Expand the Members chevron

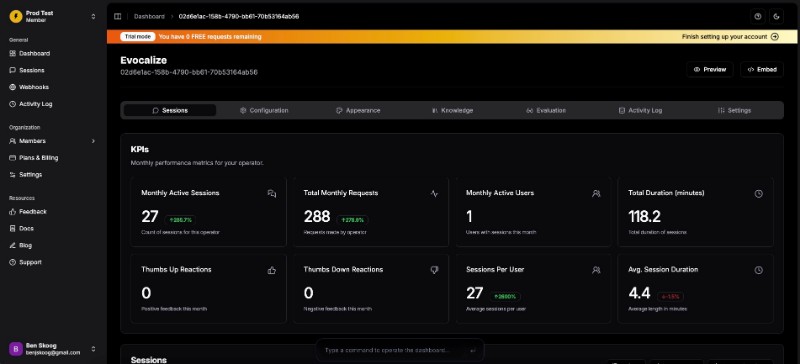93,141
